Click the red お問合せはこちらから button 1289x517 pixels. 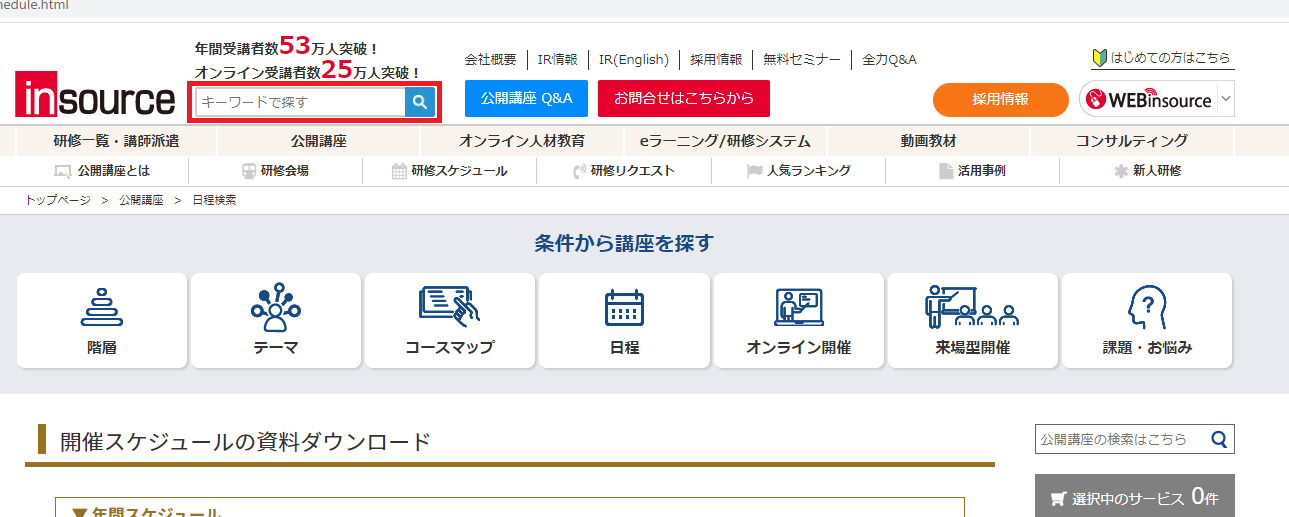683,99
